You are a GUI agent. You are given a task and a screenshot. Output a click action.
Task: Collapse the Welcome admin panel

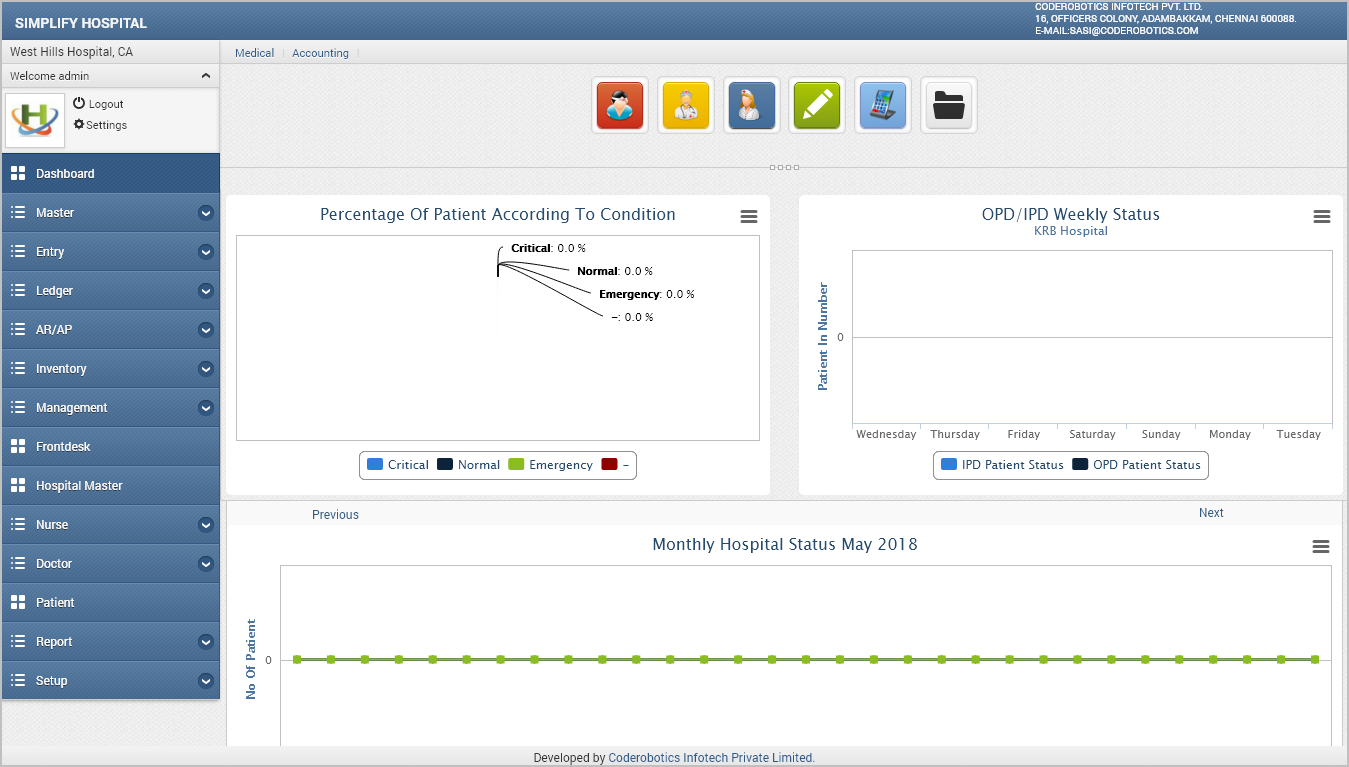coord(206,76)
